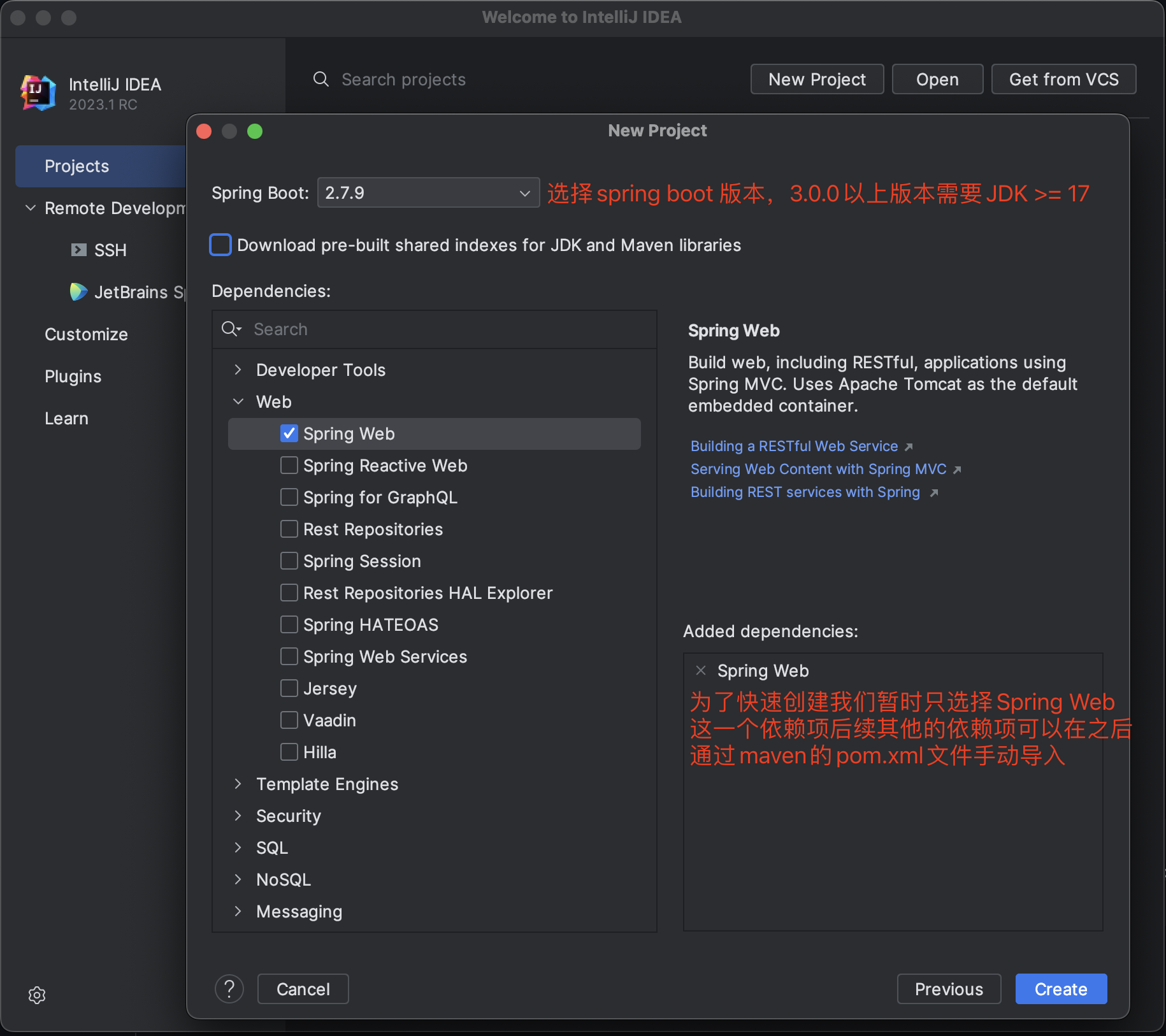Image resolution: width=1166 pixels, height=1036 pixels.
Task: Enable the Spring HATEOAS checkbox
Action: tap(289, 624)
